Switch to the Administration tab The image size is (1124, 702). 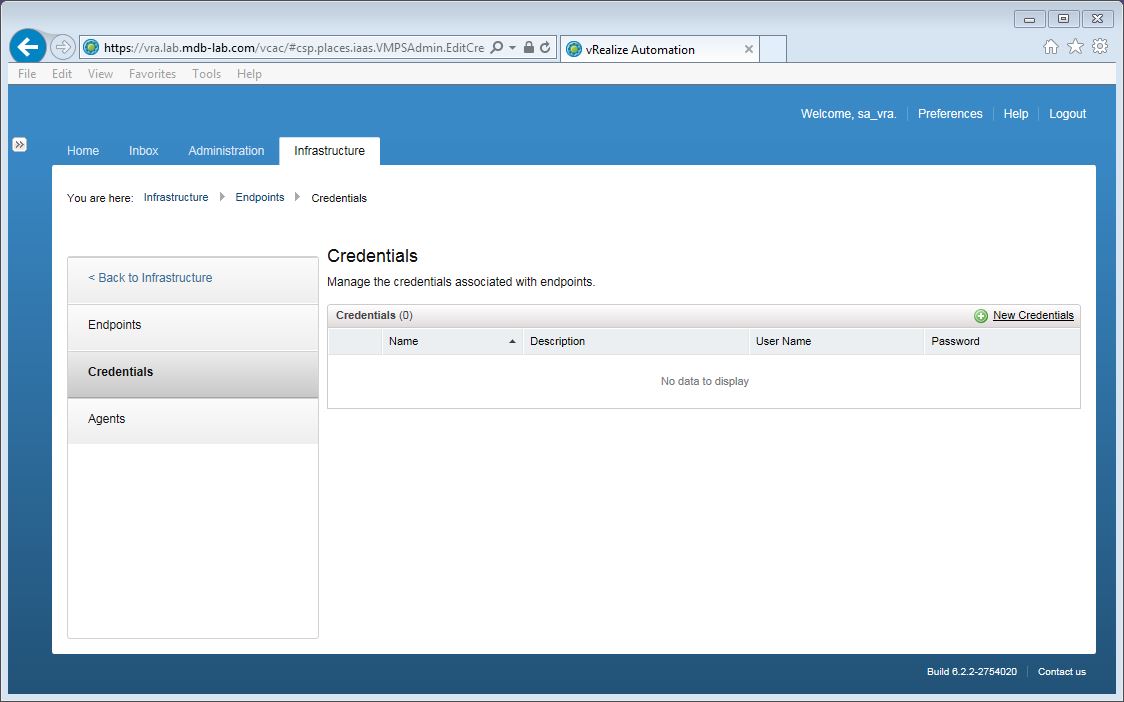(226, 151)
